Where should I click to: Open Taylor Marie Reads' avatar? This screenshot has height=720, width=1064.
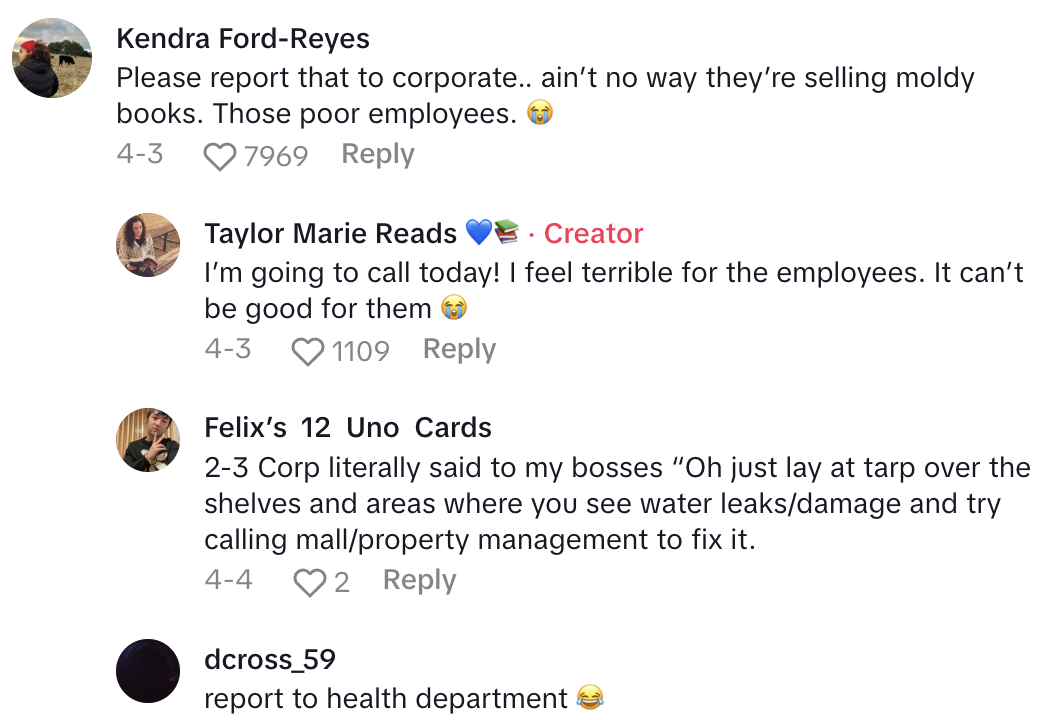click(x=149, y=245)
